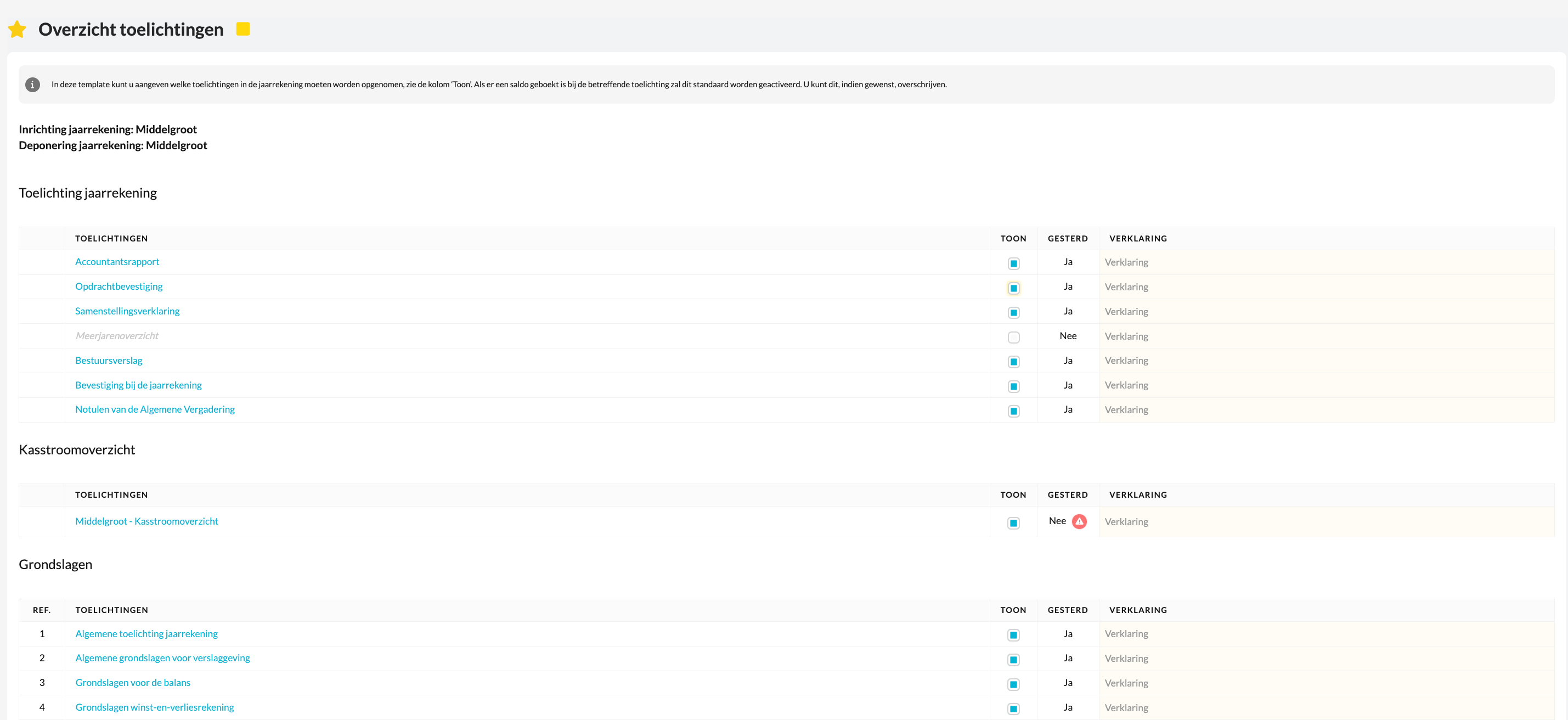This screenshot has height=720, width=1568.
Task: Enable Toon checkbox for Meerjarenoverzicht
Action: [x=1013, y=337]
